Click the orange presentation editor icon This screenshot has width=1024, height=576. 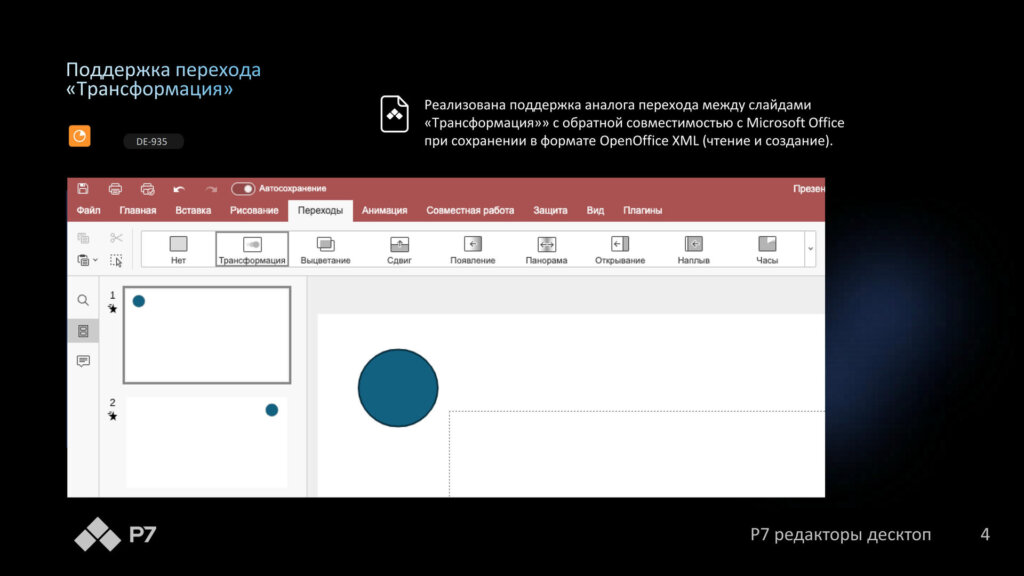80,136
